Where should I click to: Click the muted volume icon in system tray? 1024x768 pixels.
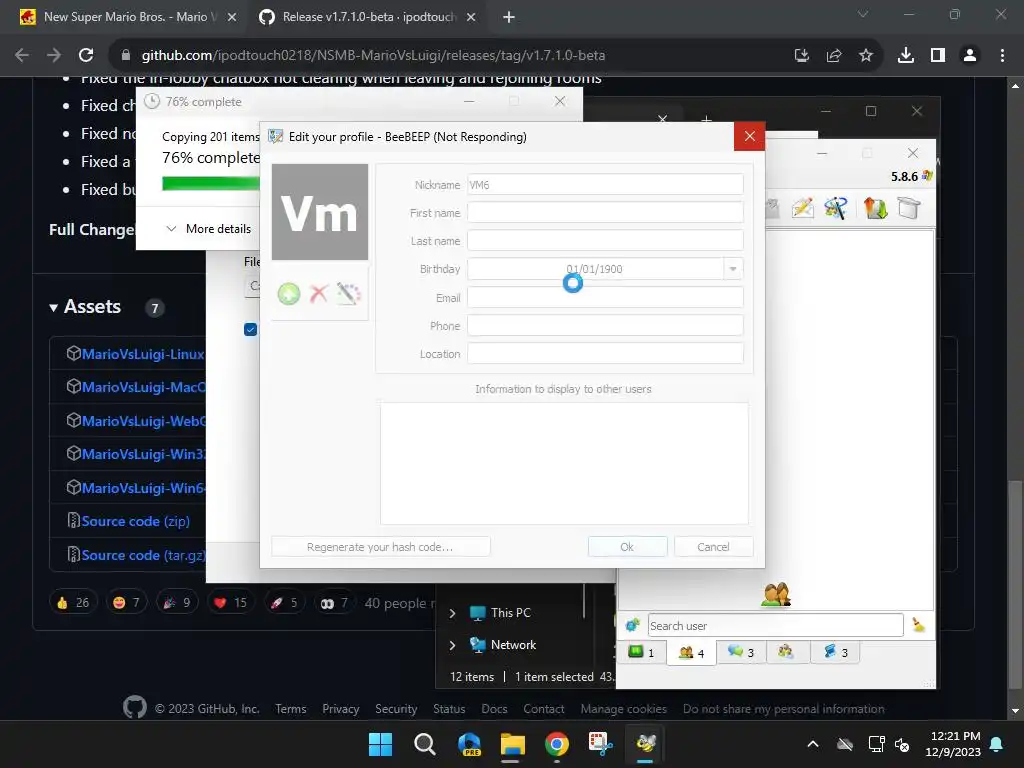point(902,744)
